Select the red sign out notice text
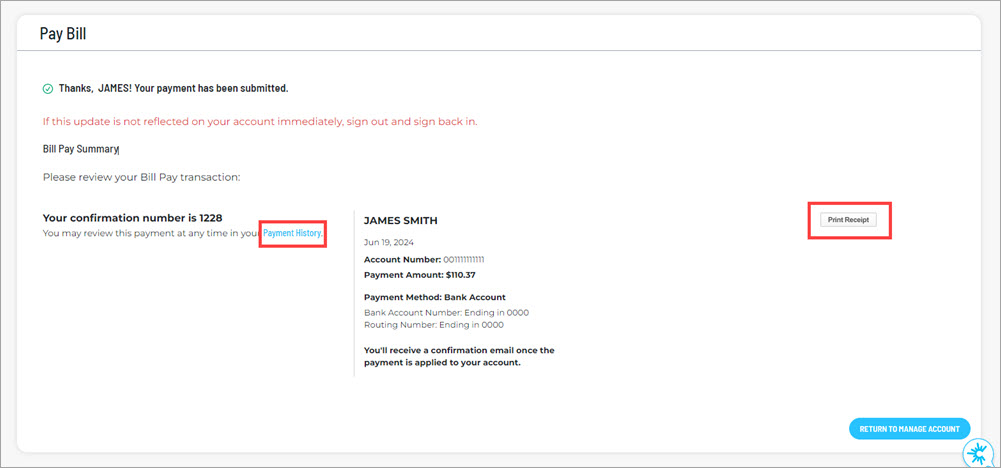Viewport: 1001px width, 468px height. point(260,121)
